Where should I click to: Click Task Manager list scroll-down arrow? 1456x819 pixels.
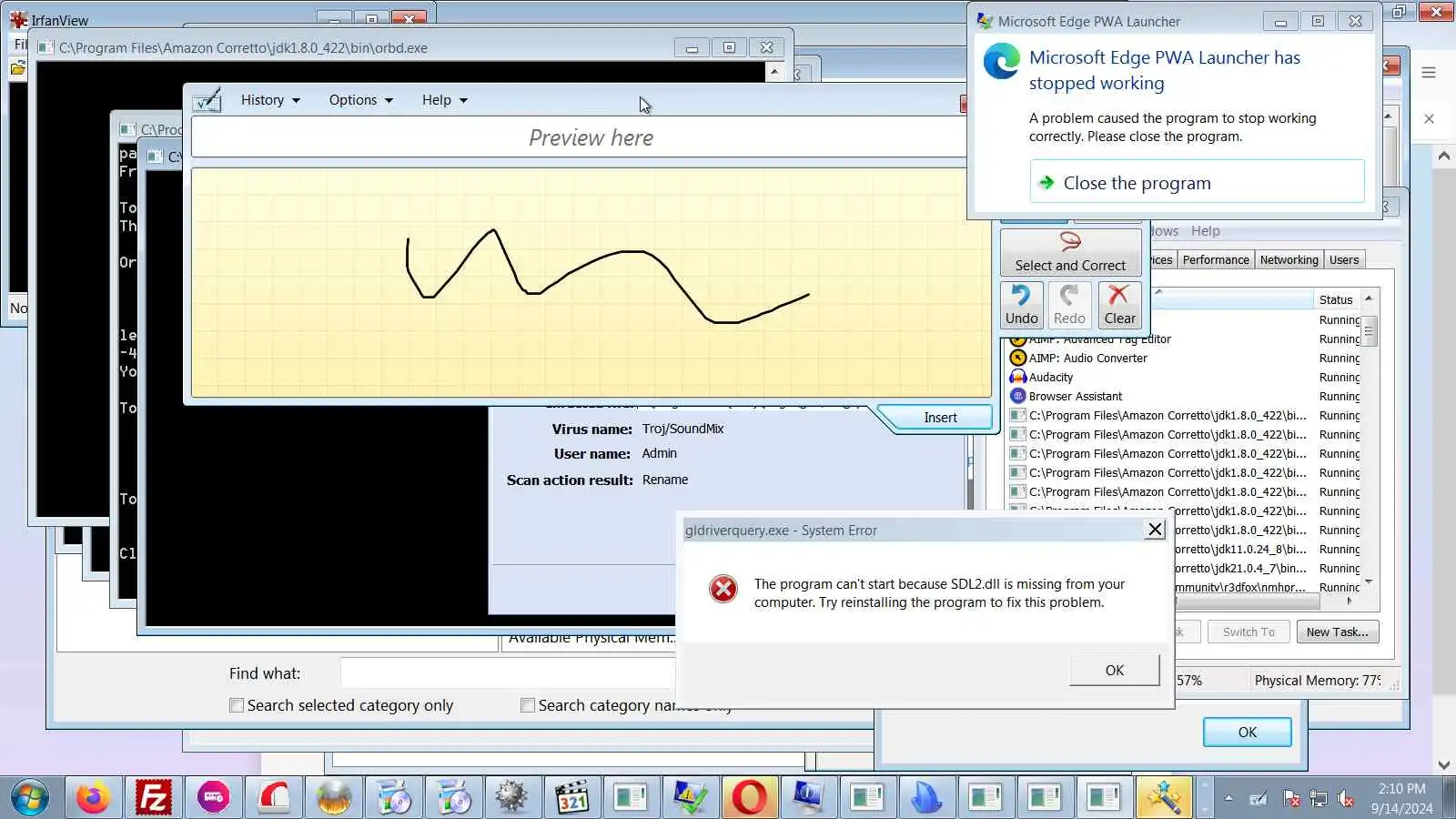pyautogui.click(x=1369, y=582)
